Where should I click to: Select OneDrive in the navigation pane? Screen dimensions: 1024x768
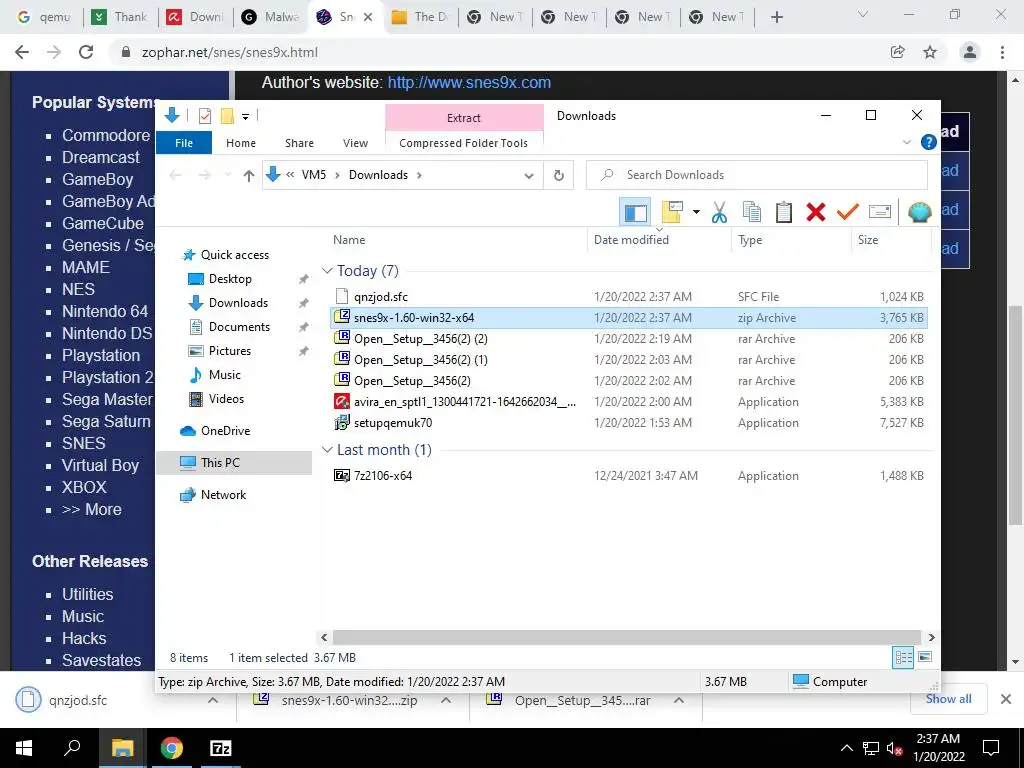[225, 431]
